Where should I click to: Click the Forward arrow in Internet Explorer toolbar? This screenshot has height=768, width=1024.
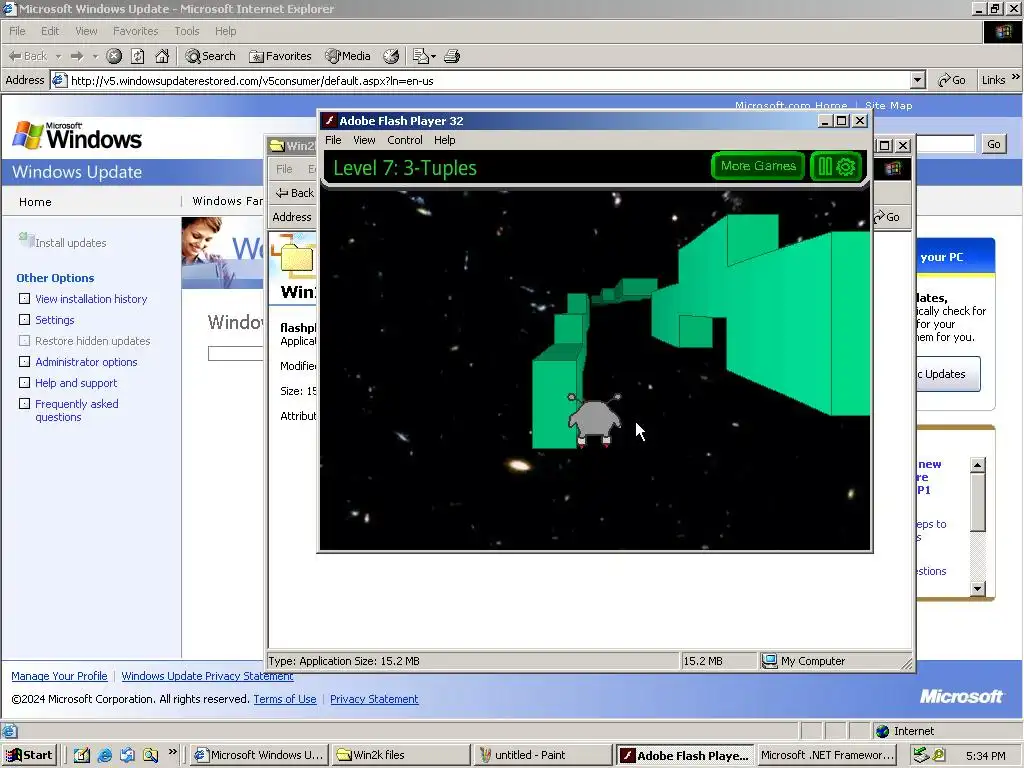click(76, 56)
